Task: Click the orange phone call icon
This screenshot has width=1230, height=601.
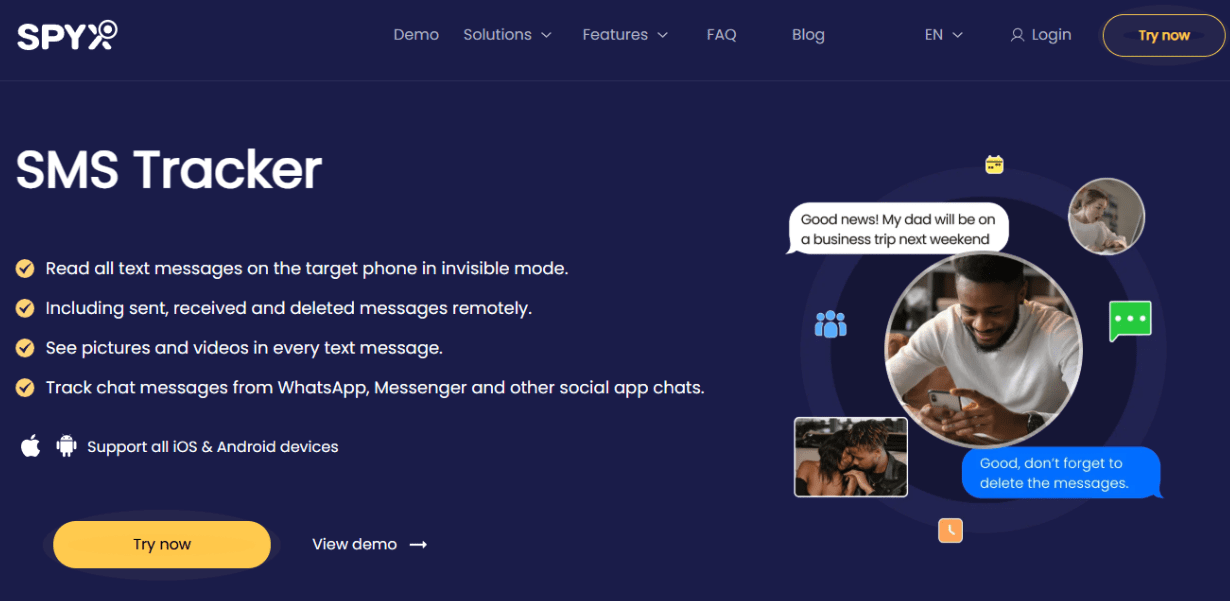Action: click(950, 530)
